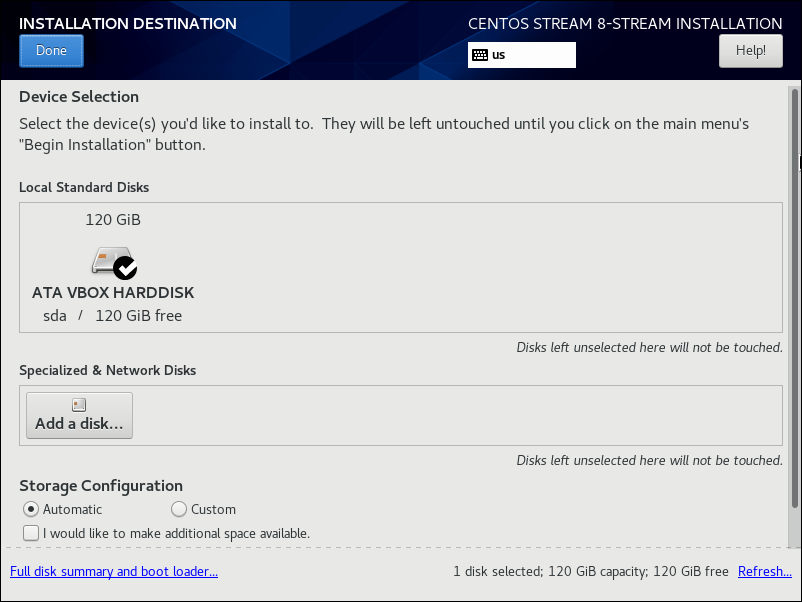Click the ATA VBOX HARDDISK name label

113,293
